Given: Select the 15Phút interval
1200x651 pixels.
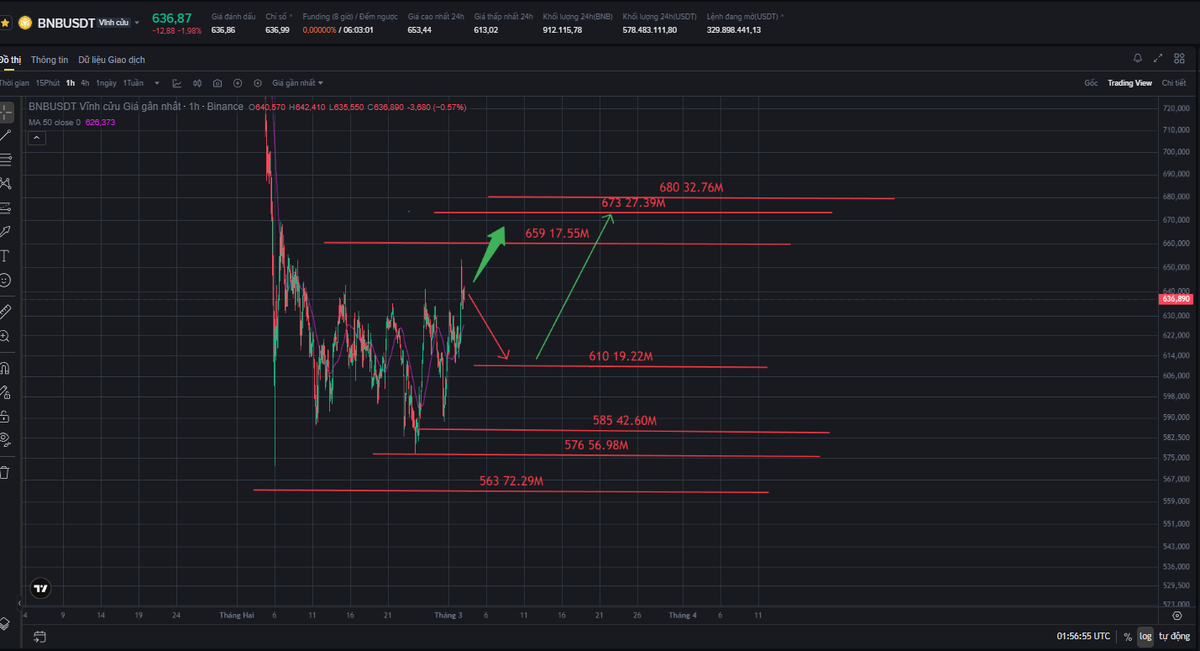Looking at the screenshot, I should point(48,83).
